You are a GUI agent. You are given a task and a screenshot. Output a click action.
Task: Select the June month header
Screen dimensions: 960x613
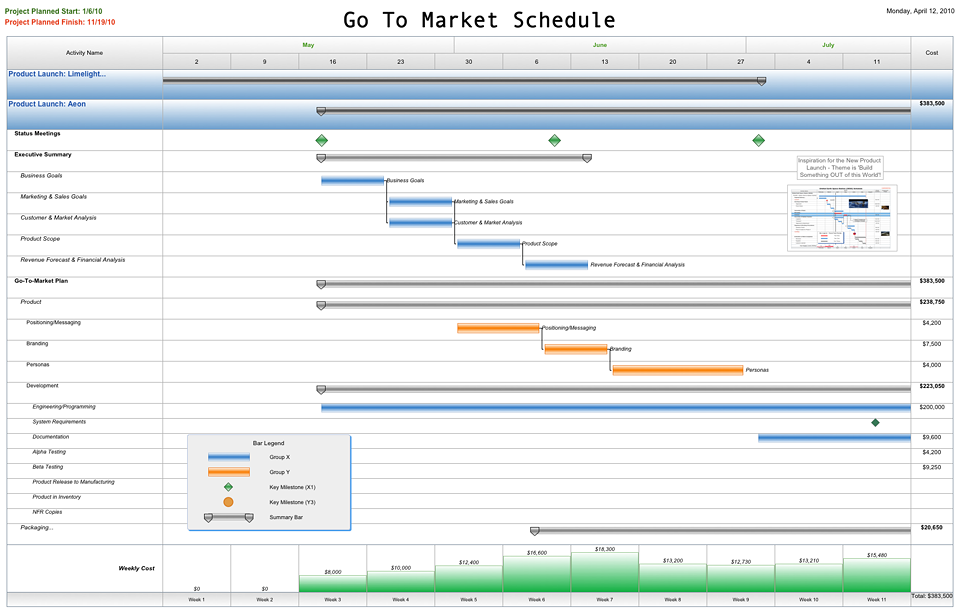[599, 45]
